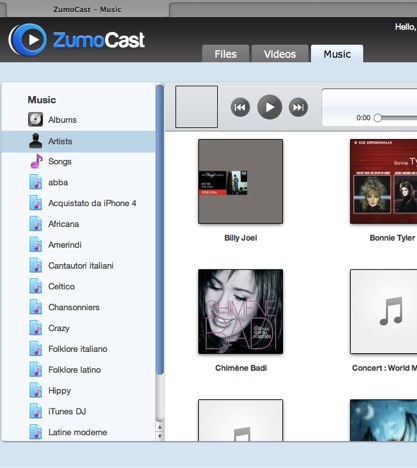Click the Albums disc icon

pyautogui.click(x=35, y=119)
